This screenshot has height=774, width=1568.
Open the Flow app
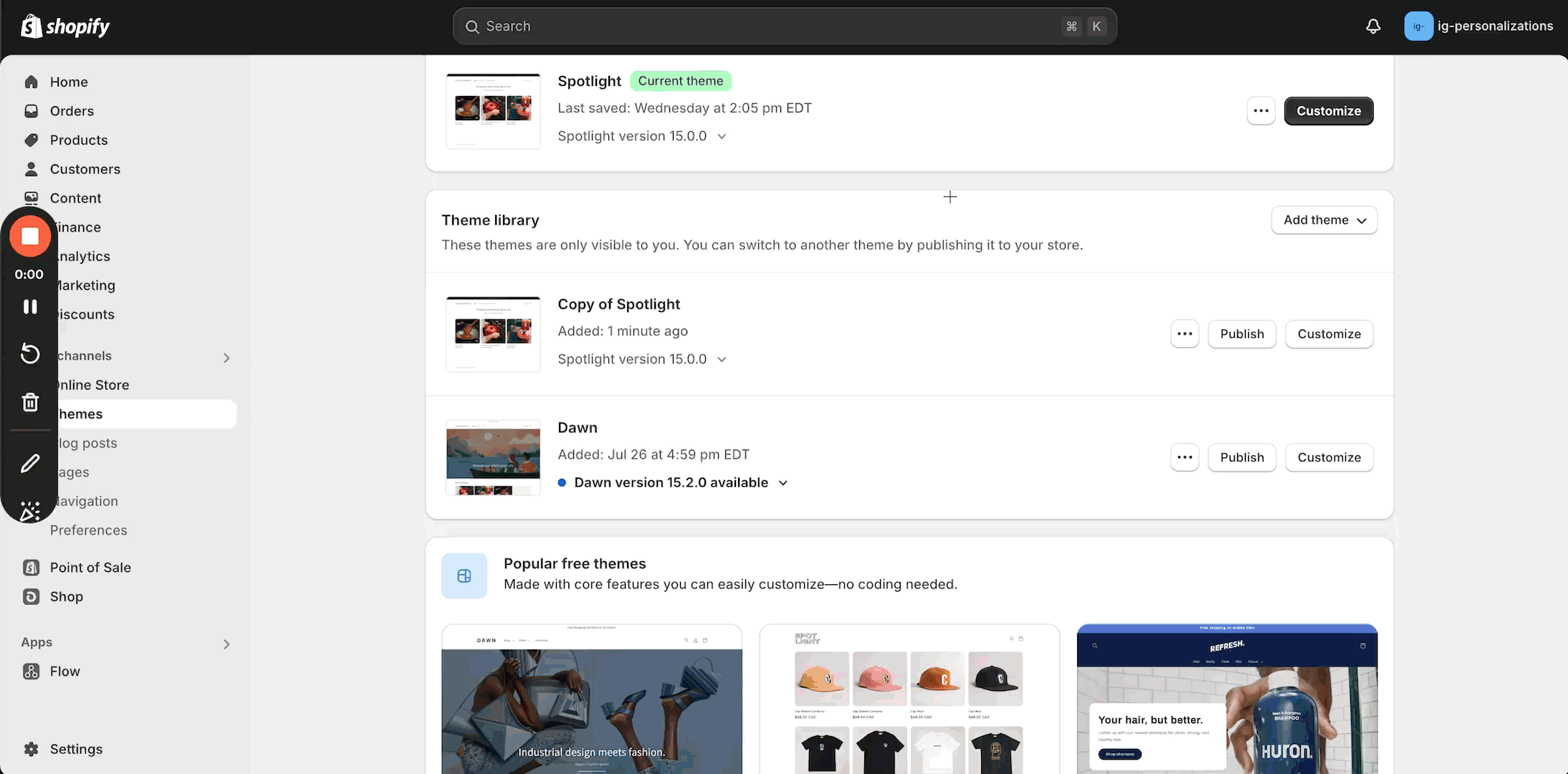(64, 672)
